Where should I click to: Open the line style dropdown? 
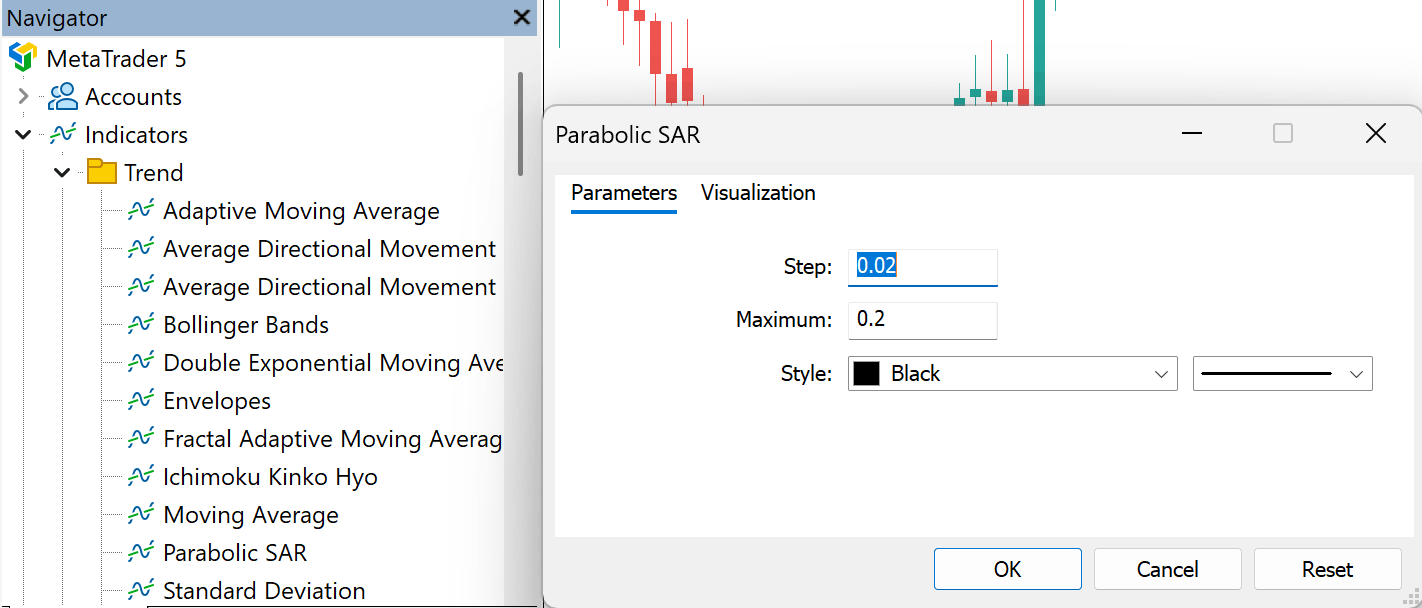[x=1283, y=374]
